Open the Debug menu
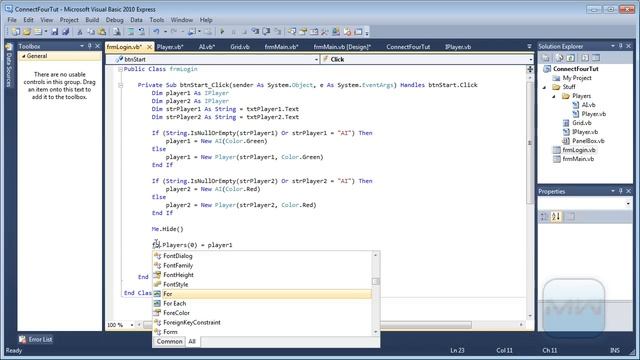Image resolution: width=640 pixels, height=360 pixels. tap(114, 20)
